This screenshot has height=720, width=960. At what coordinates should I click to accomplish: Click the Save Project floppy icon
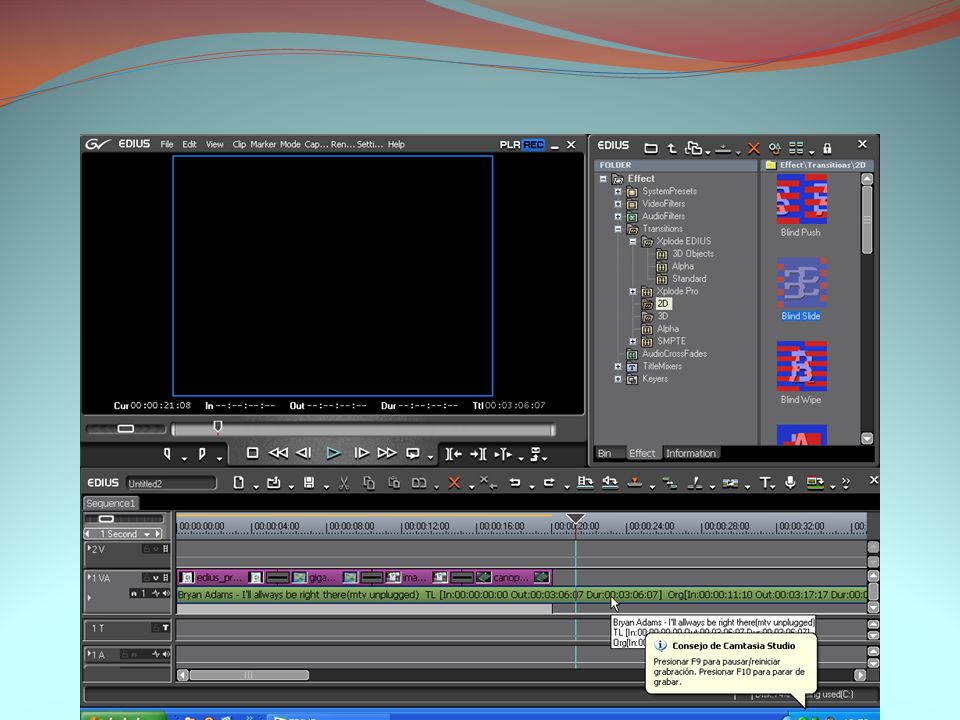tap(309, 483)
